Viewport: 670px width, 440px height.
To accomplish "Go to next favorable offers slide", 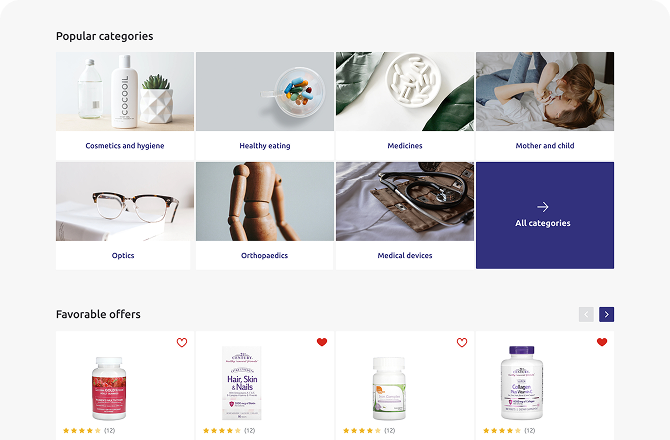I will (606, 314).
